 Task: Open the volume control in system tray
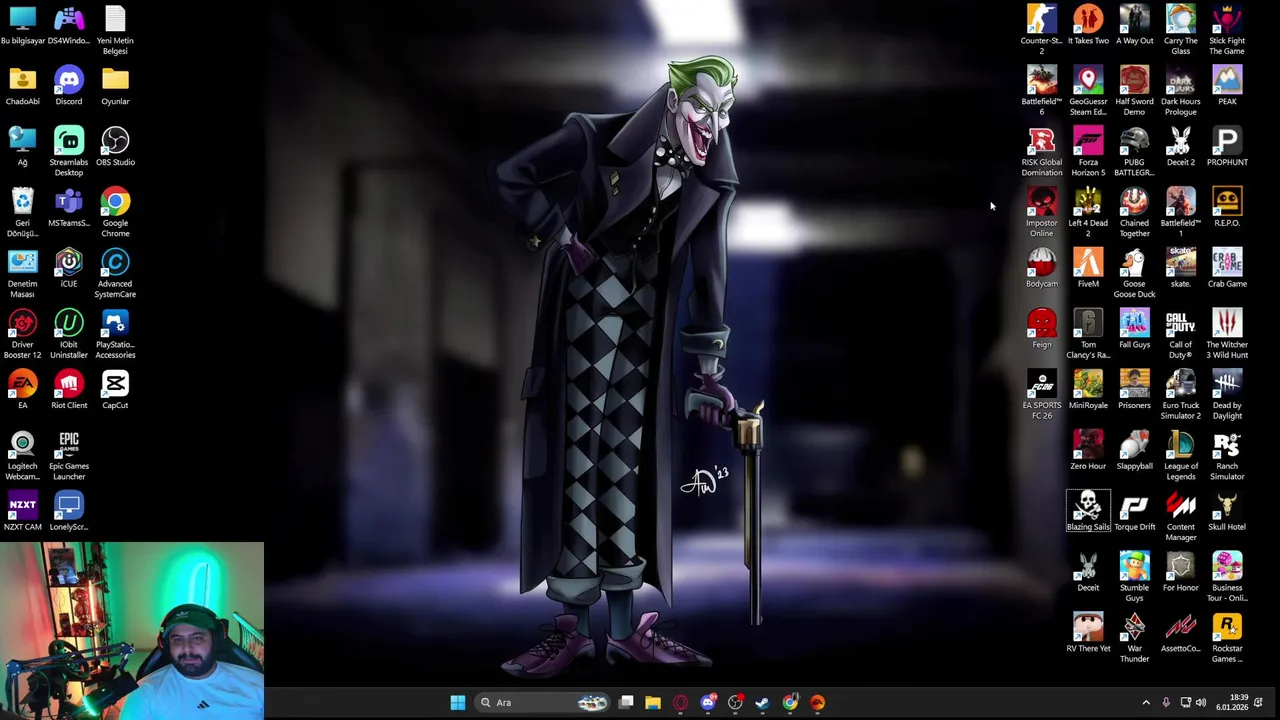click(x=1201, y=702)
